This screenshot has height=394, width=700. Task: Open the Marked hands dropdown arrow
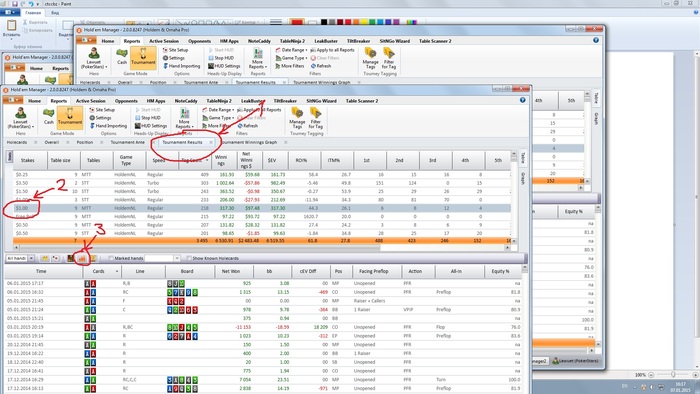(x=177, y=258)
